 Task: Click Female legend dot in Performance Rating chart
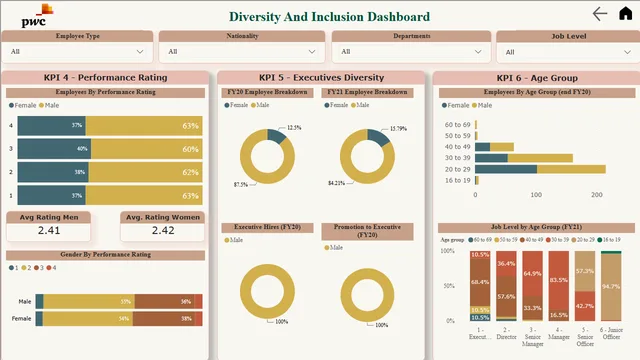[11, 105]
